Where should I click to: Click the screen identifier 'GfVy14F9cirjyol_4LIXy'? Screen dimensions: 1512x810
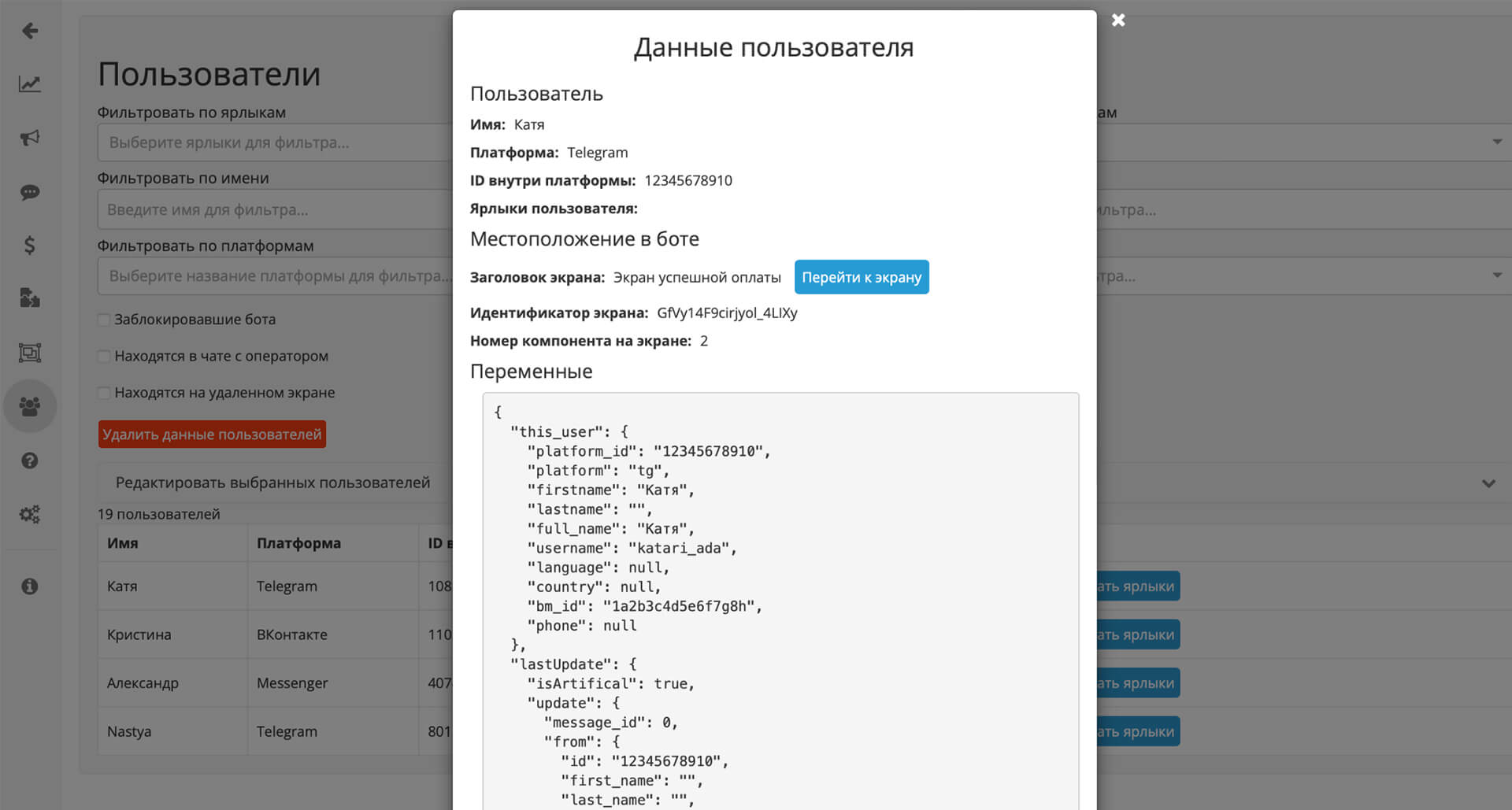pyautogui.click(x=727, y=313)
